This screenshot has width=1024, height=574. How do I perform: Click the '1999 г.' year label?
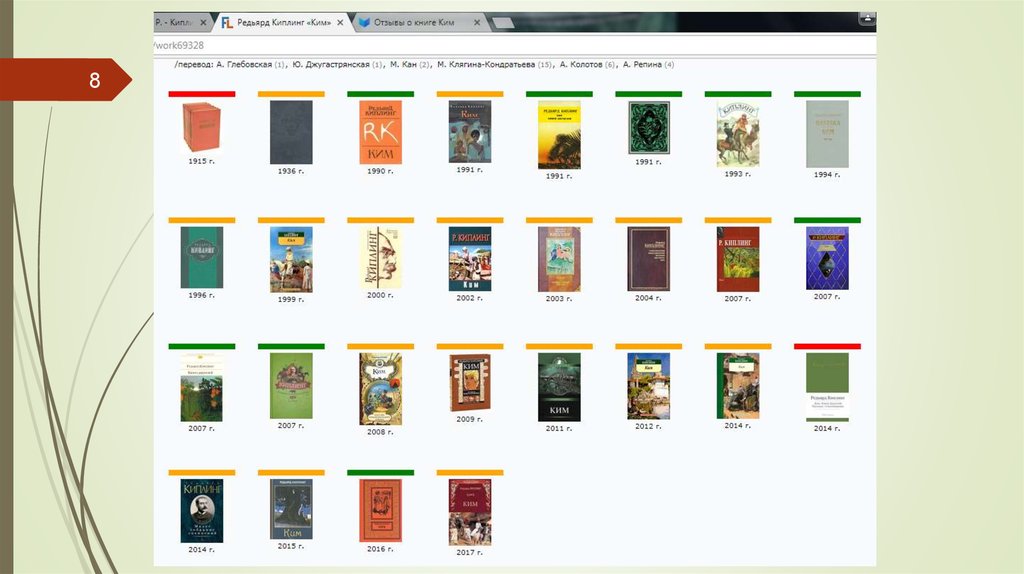[291, 299]
